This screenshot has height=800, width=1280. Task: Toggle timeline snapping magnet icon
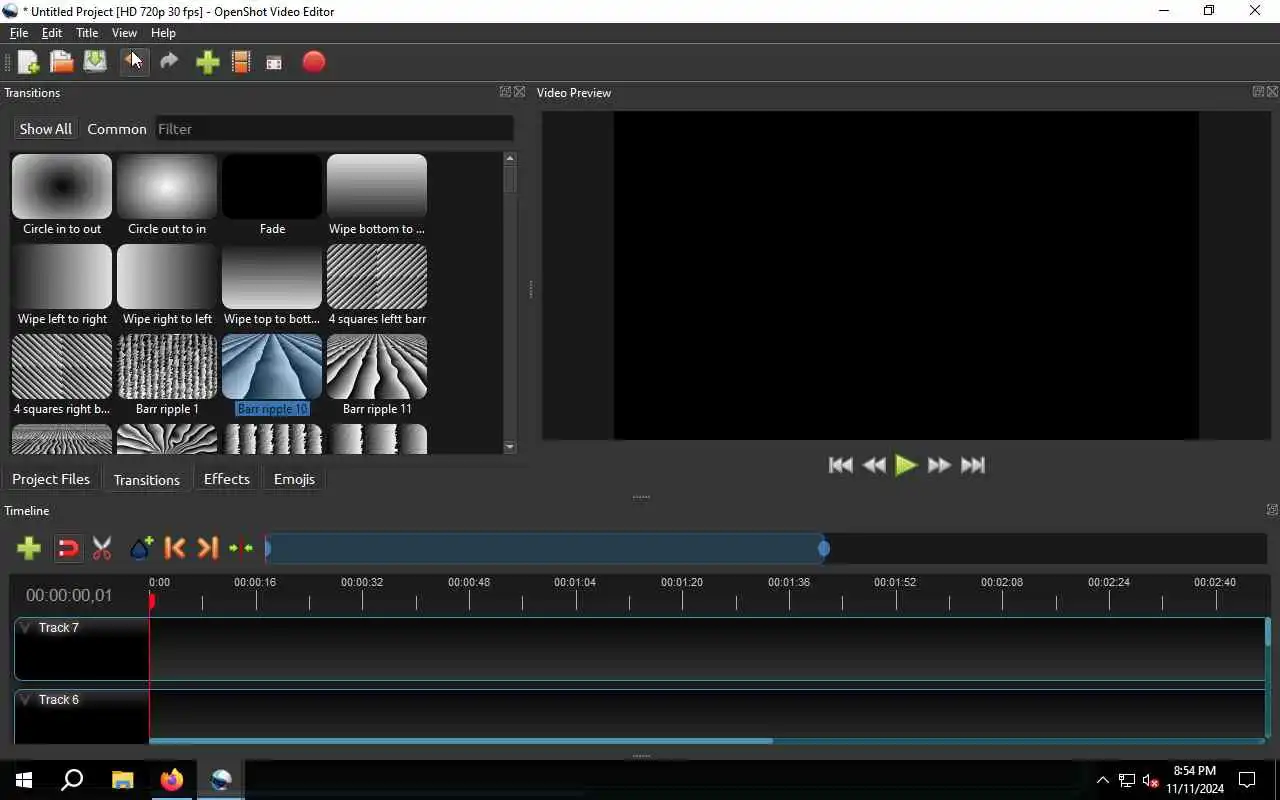point(67,548)
